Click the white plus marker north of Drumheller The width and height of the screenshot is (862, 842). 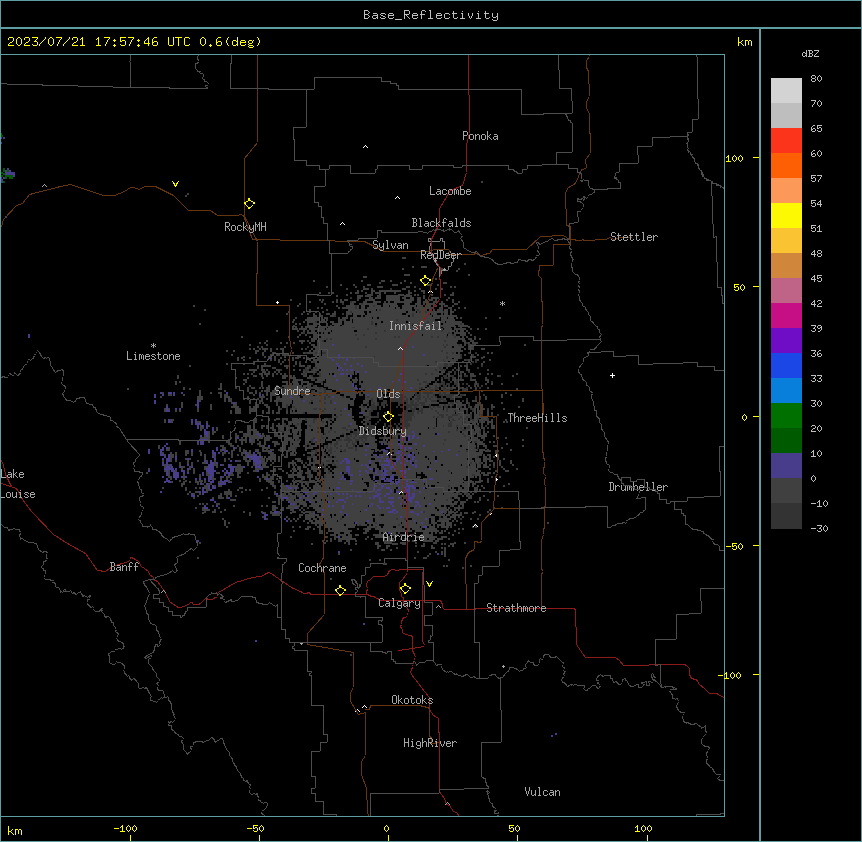point(612,375)
